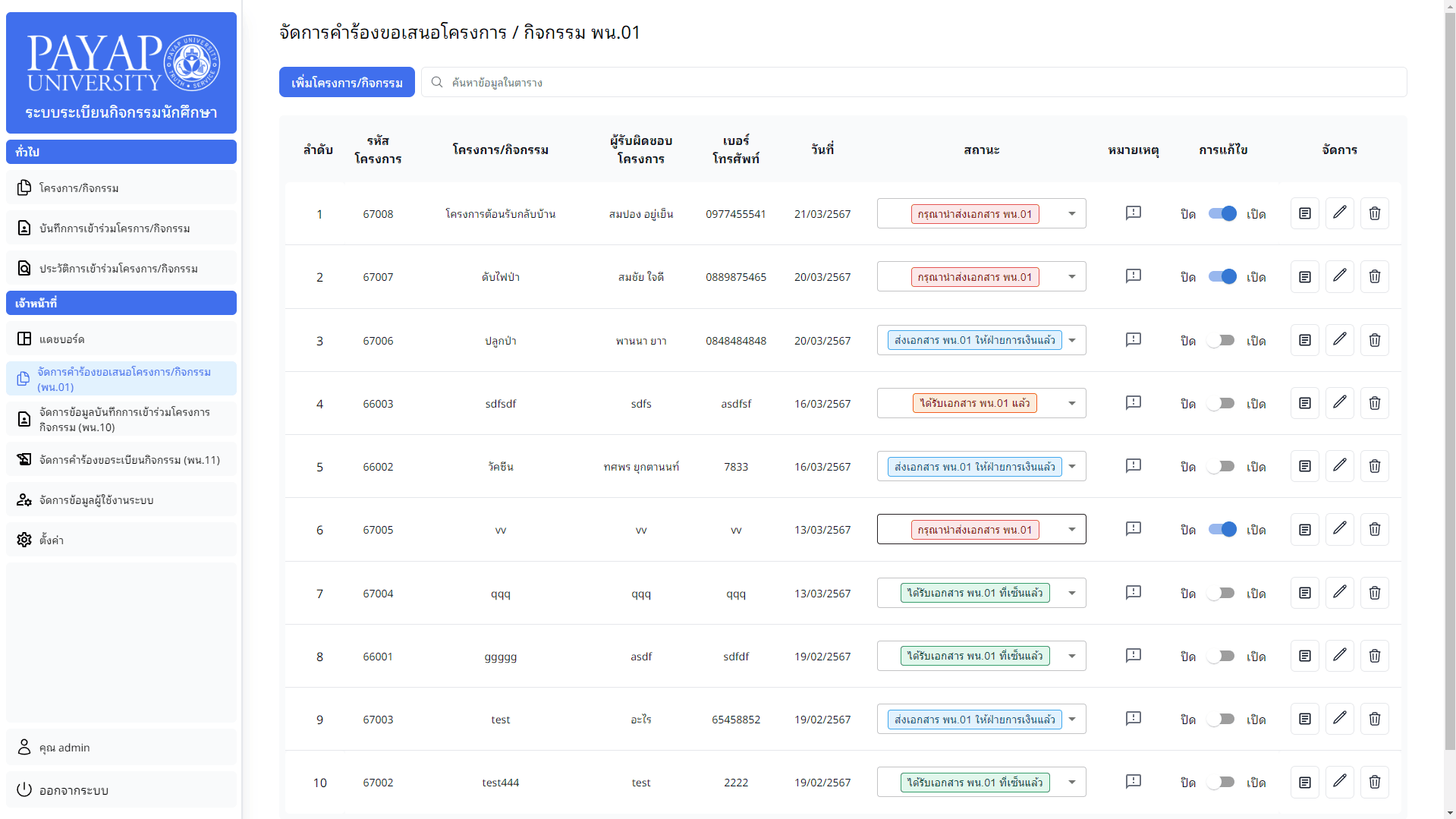Screen dimensions: 1456x819
Task: Click the search magnifier icon
Action: pos(437,82)
